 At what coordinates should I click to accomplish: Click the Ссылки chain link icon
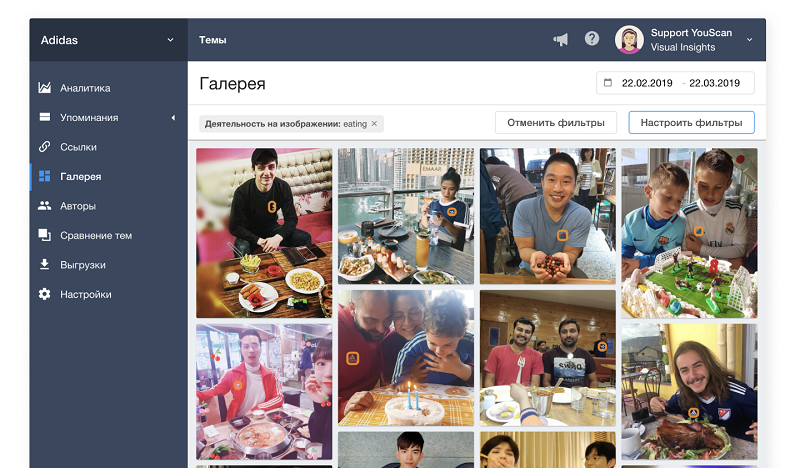tap(44, 147)
